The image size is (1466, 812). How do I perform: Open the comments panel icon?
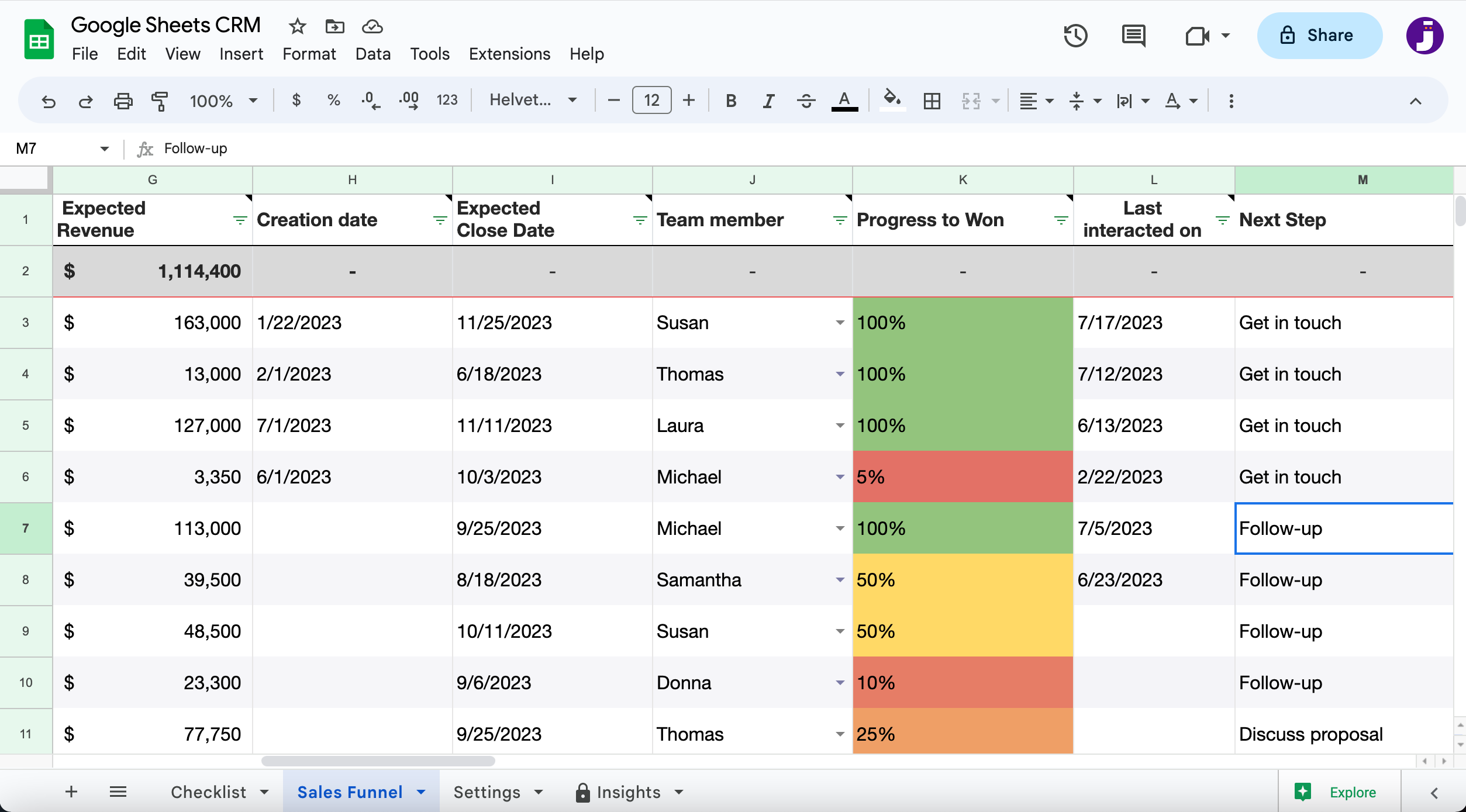(1133, 36)
